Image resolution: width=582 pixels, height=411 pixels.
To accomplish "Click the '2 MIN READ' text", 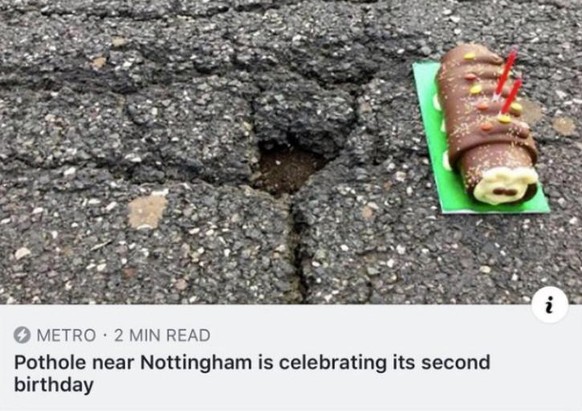I will (x=162, y=335).
